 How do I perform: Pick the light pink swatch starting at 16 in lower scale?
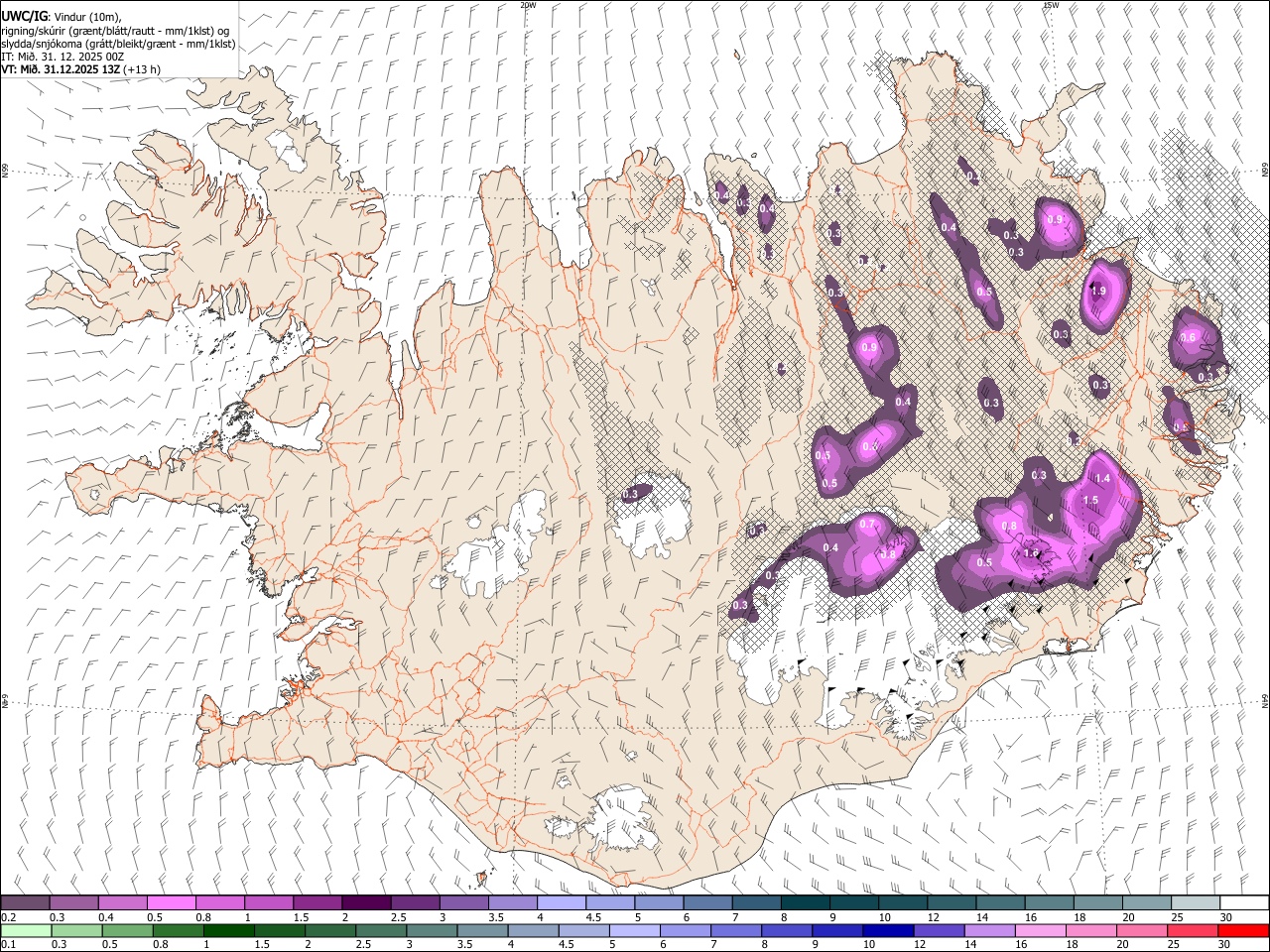1040,931
